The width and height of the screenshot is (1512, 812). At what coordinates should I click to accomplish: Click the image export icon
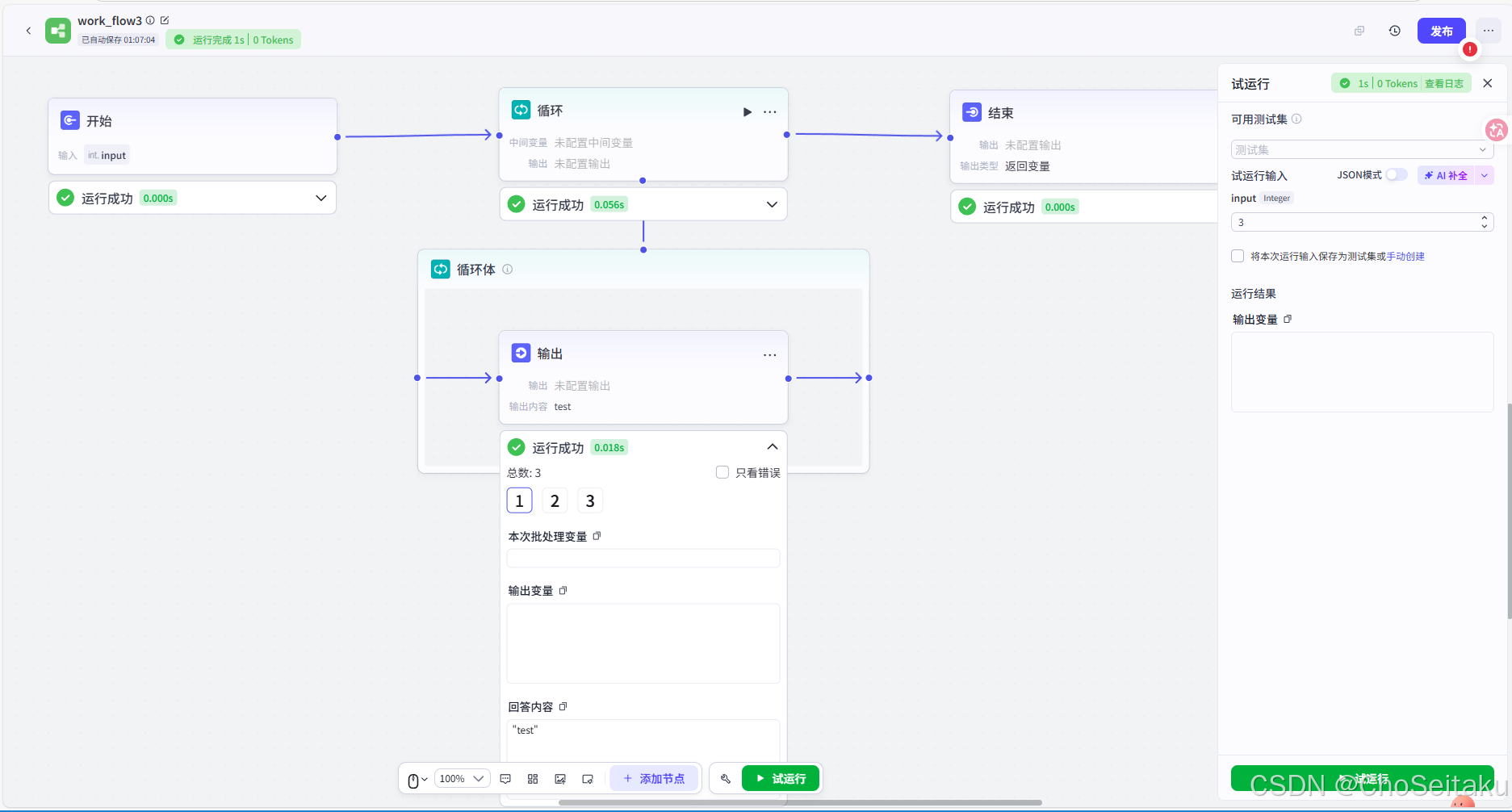point(560,779)
